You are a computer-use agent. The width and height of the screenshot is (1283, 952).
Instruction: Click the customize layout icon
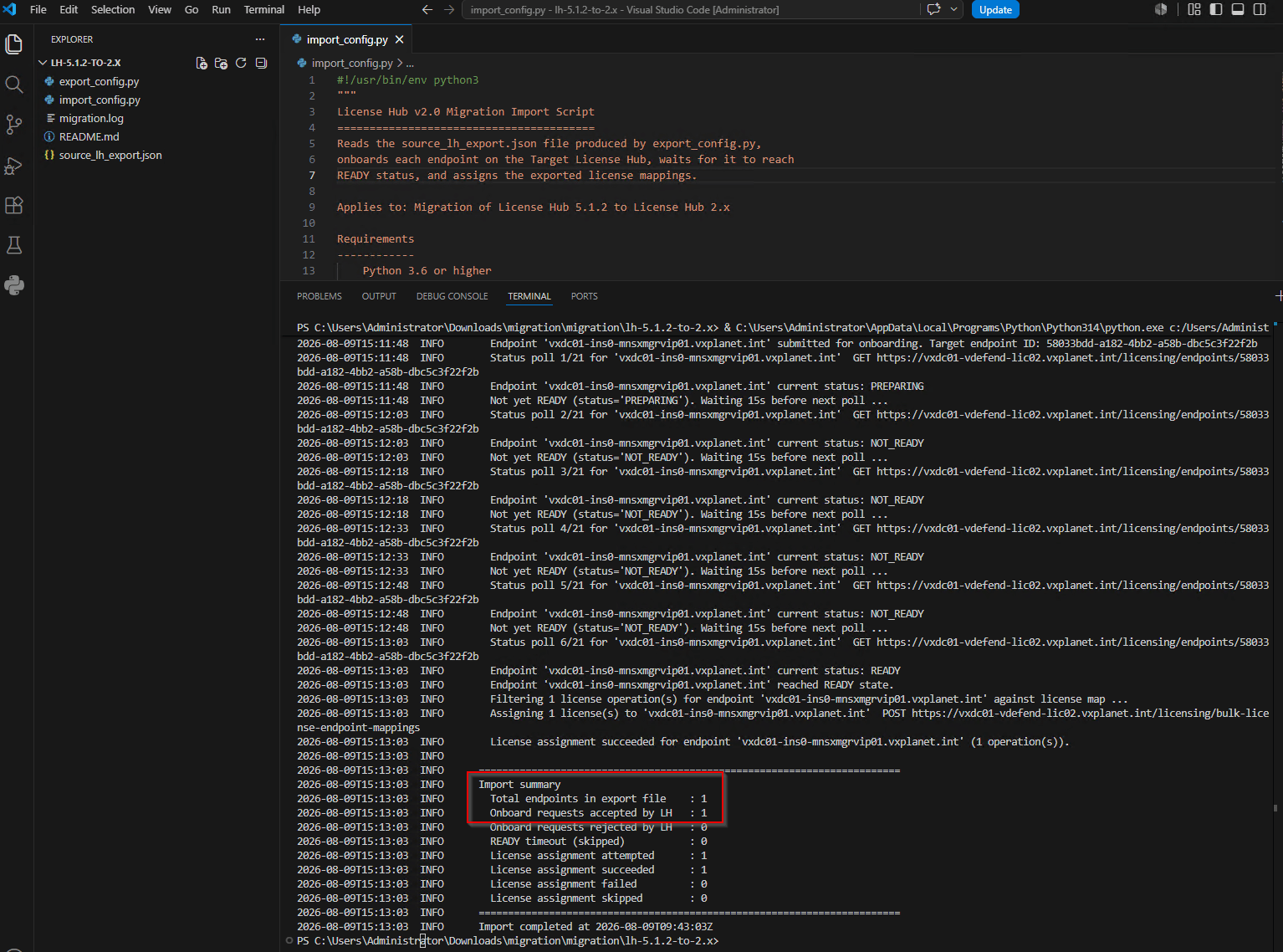[x=1194, y=9]
